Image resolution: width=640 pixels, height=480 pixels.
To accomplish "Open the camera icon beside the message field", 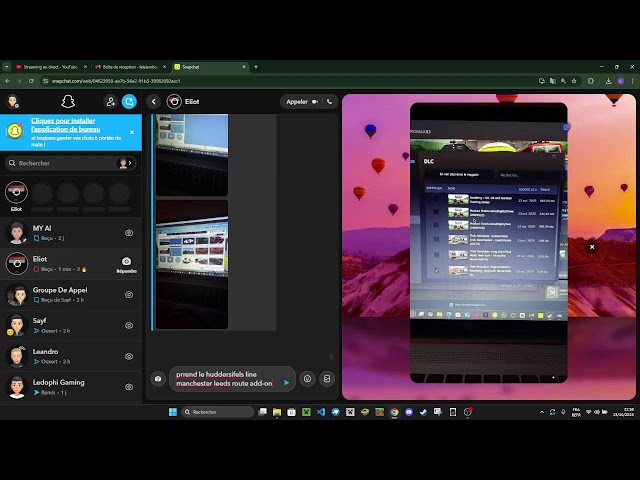I will click(x=157, y=379).
